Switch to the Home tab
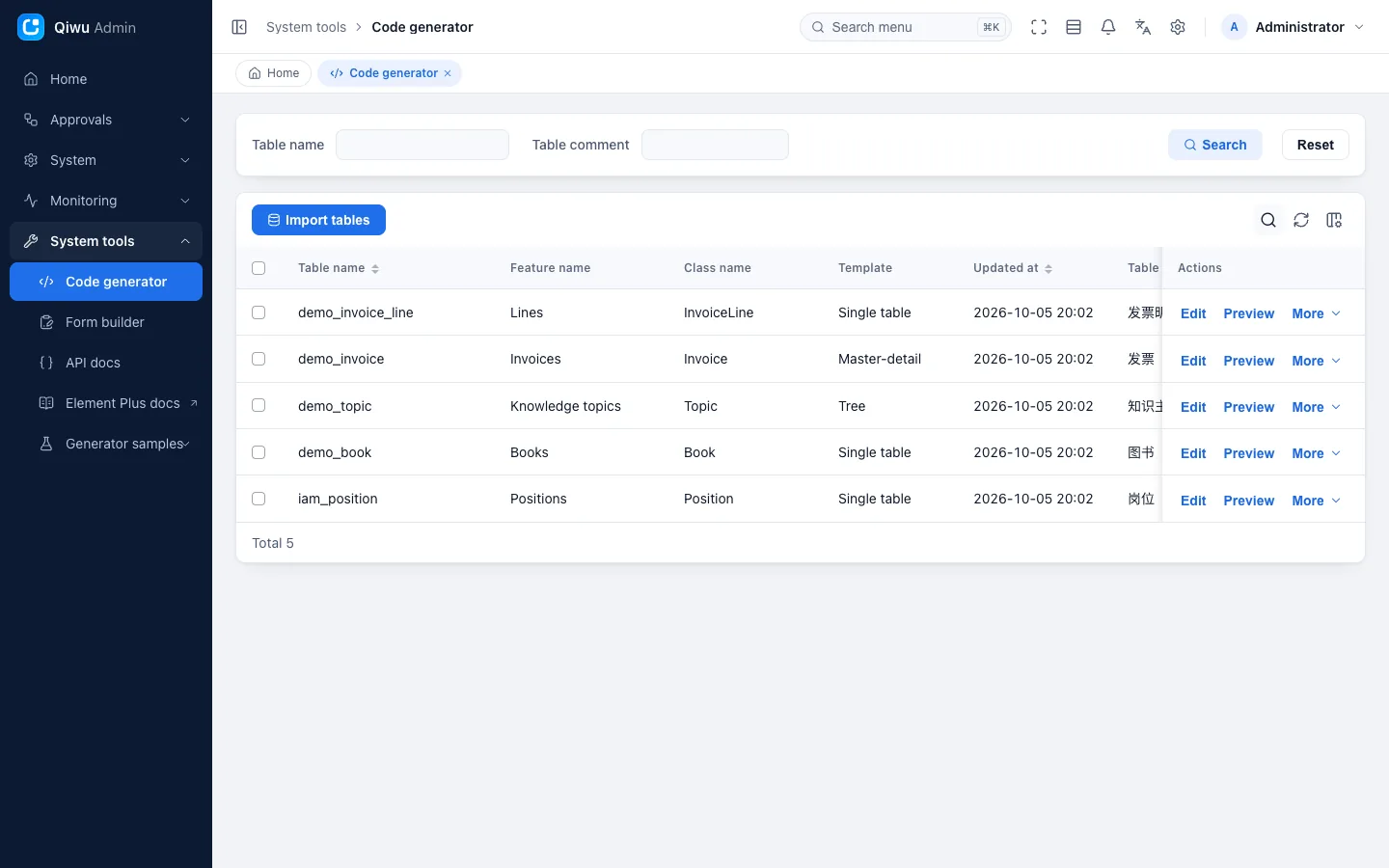The width and height of the screenshot is (1389, 868). pos(274,73)
